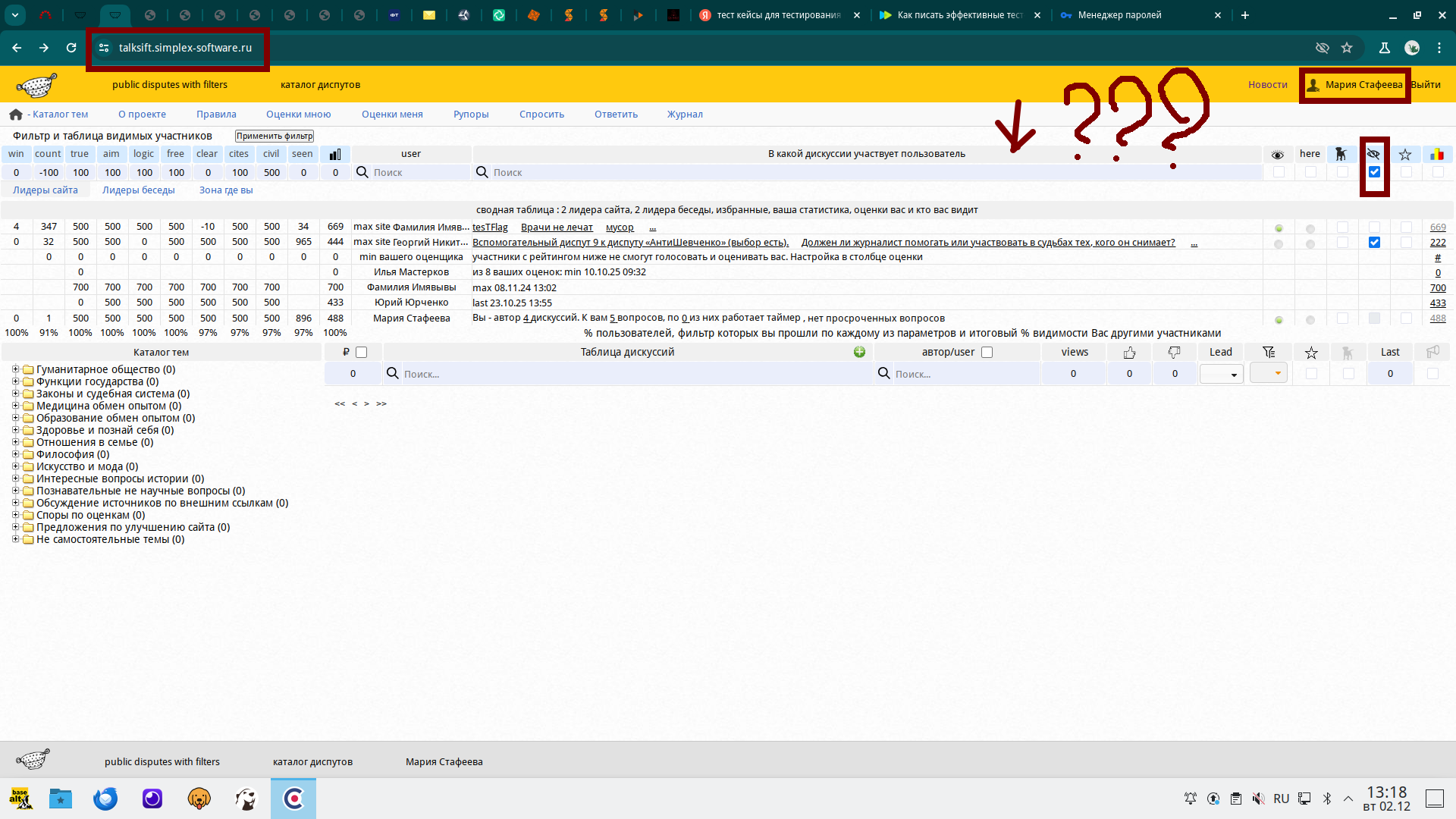Click the dog icon column header
Viewport: 1456px width, 819px height.
[1341, 154]
